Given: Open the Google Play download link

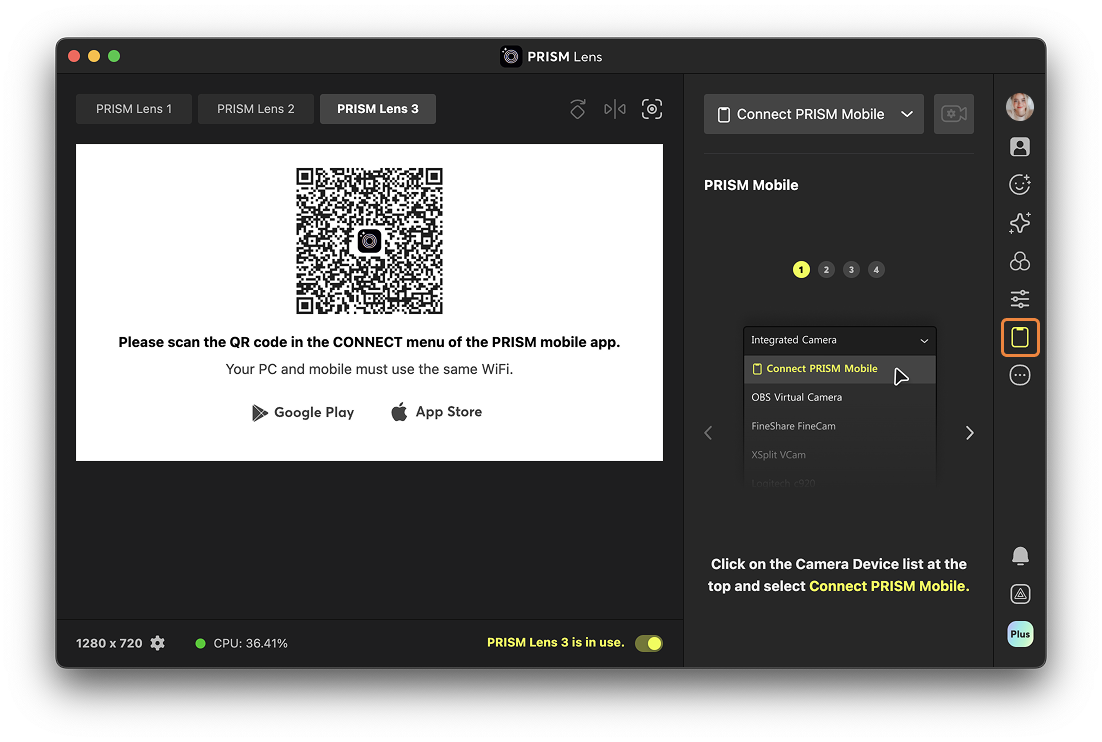Looking at the screenshot, I should [303, 412].
